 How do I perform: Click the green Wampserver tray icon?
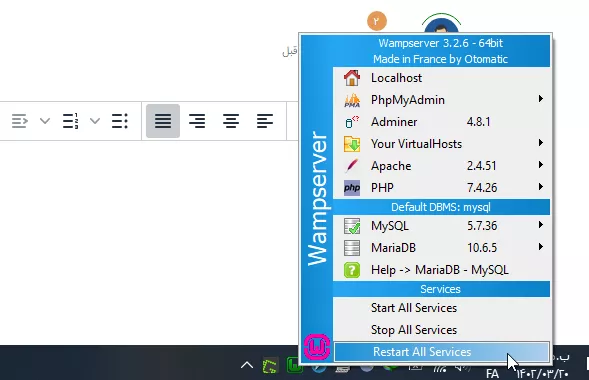coord(294,365)
